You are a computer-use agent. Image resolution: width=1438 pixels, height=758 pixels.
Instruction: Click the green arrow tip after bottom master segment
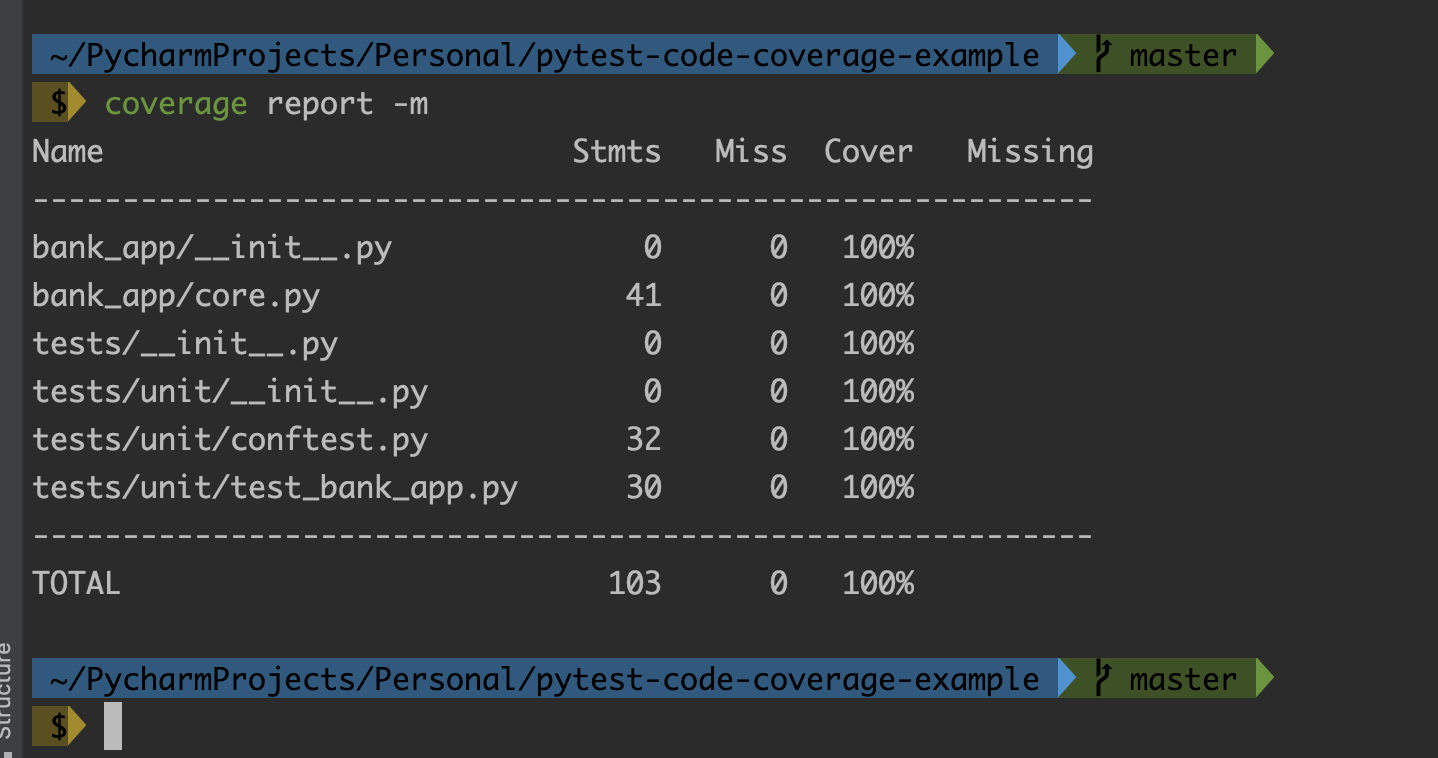(1262, 679)
